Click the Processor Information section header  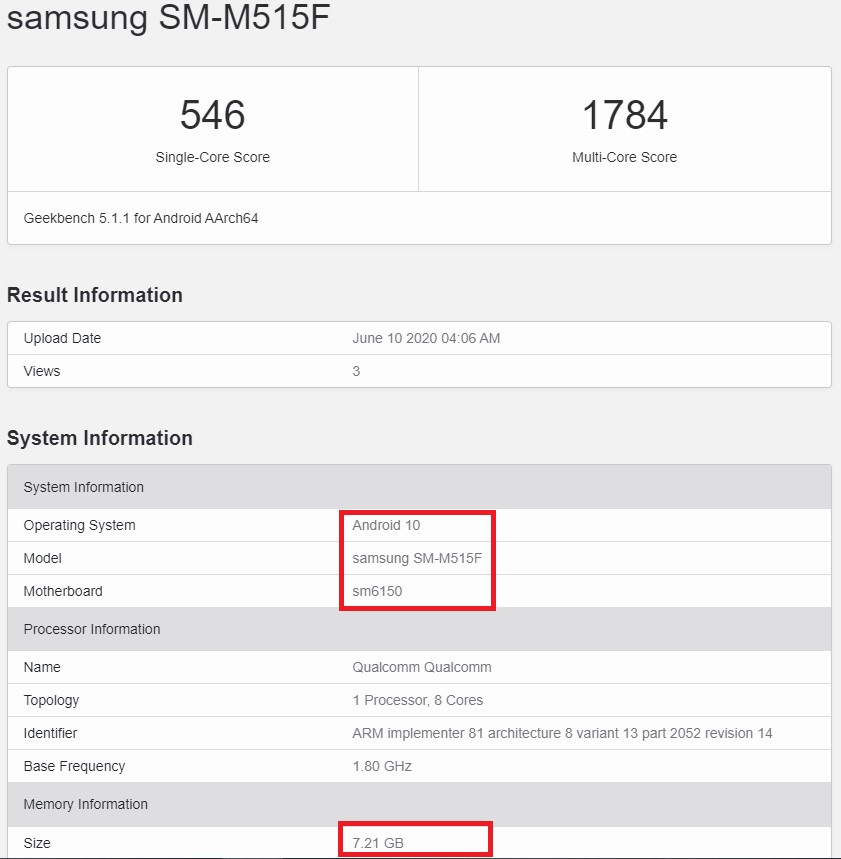pyautogui.click(x=92, y=629)
